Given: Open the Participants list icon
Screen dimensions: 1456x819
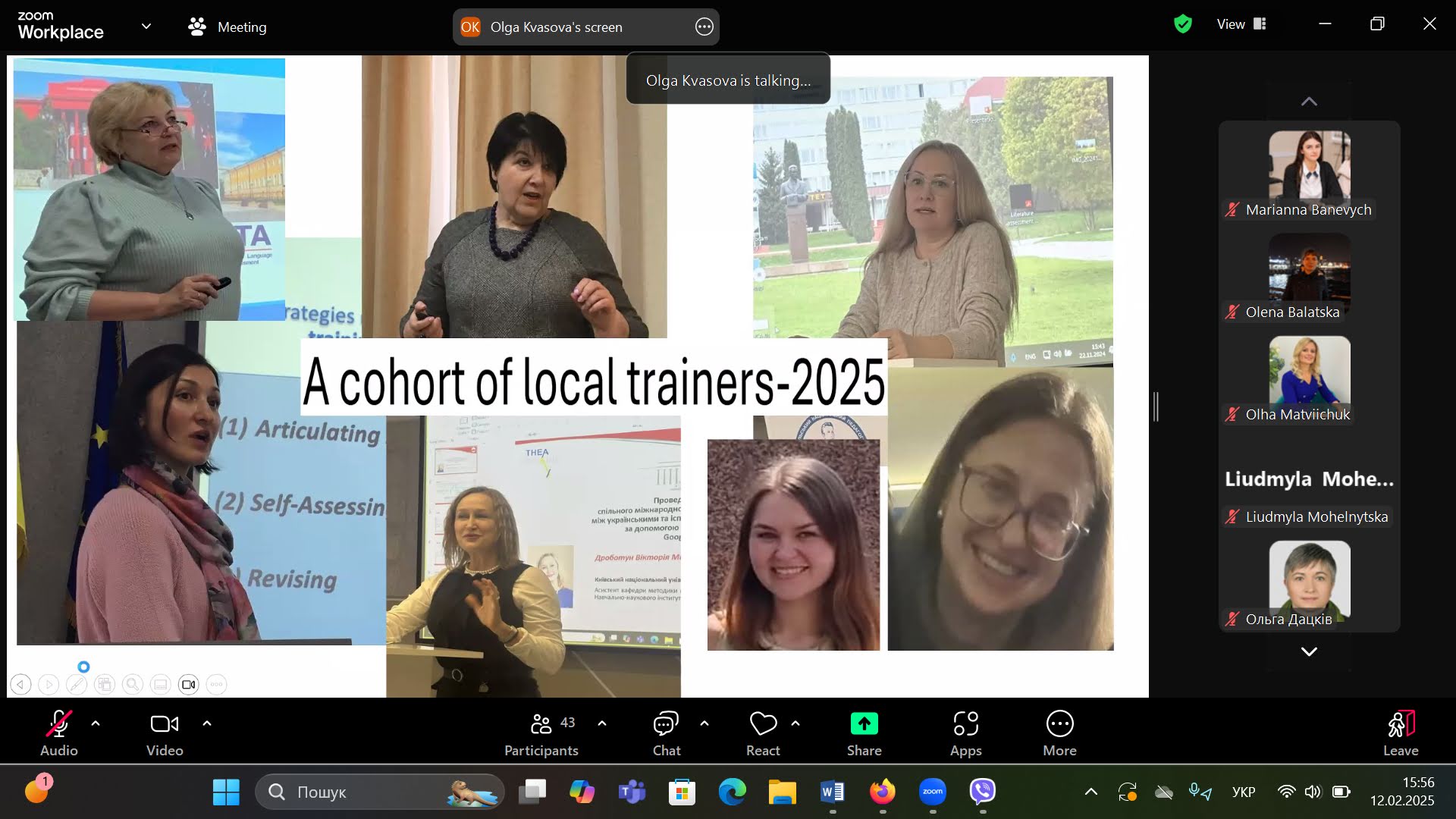Looking at the screenshot, I should tap(541, 724).
